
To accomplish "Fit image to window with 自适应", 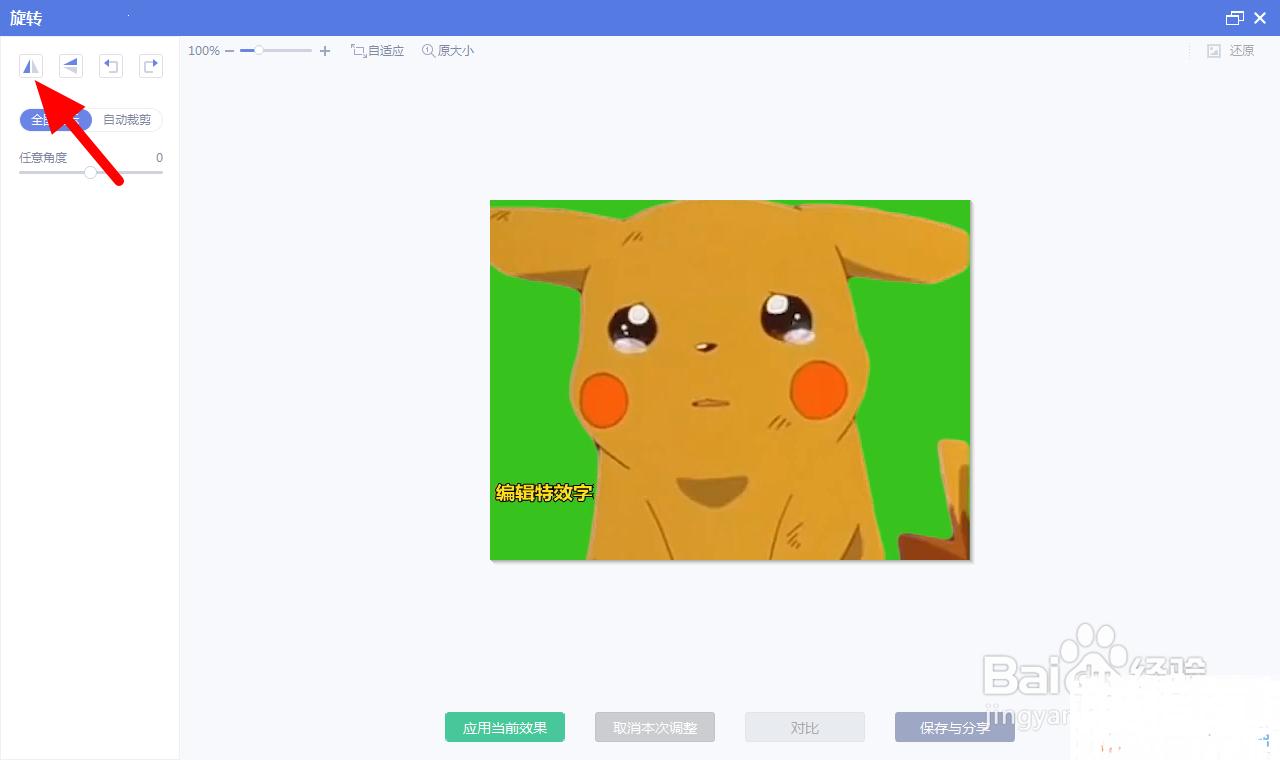I will coord(377,51).
